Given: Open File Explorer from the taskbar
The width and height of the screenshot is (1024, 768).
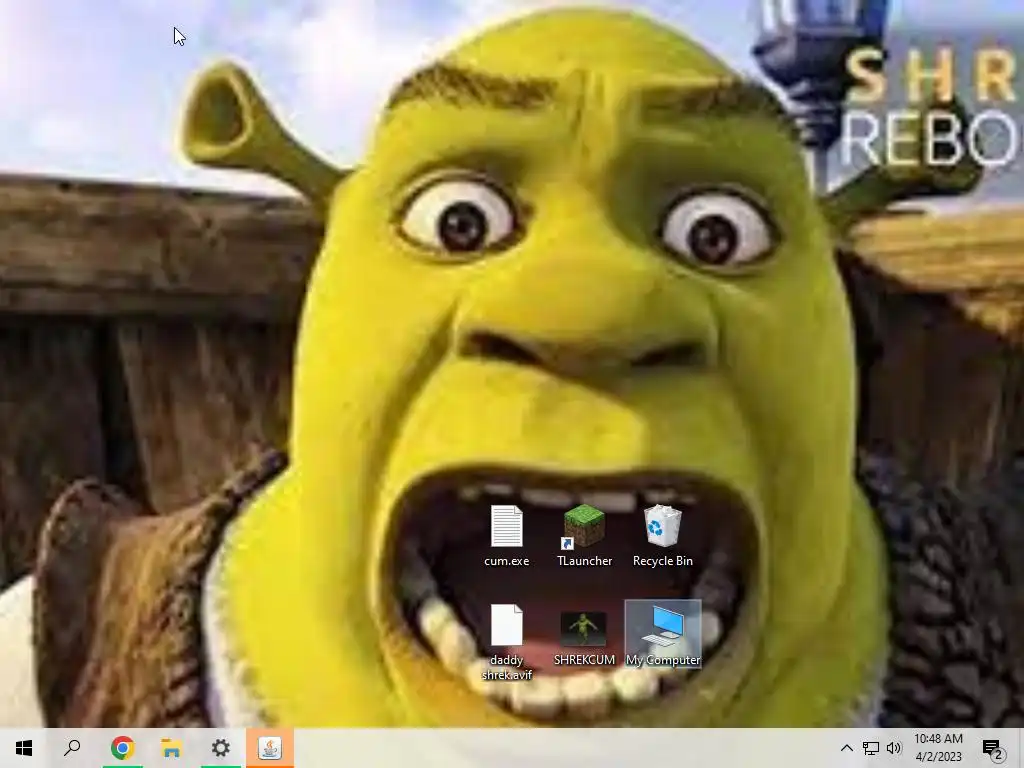Looking at the screenshot, I should (171, 748).
